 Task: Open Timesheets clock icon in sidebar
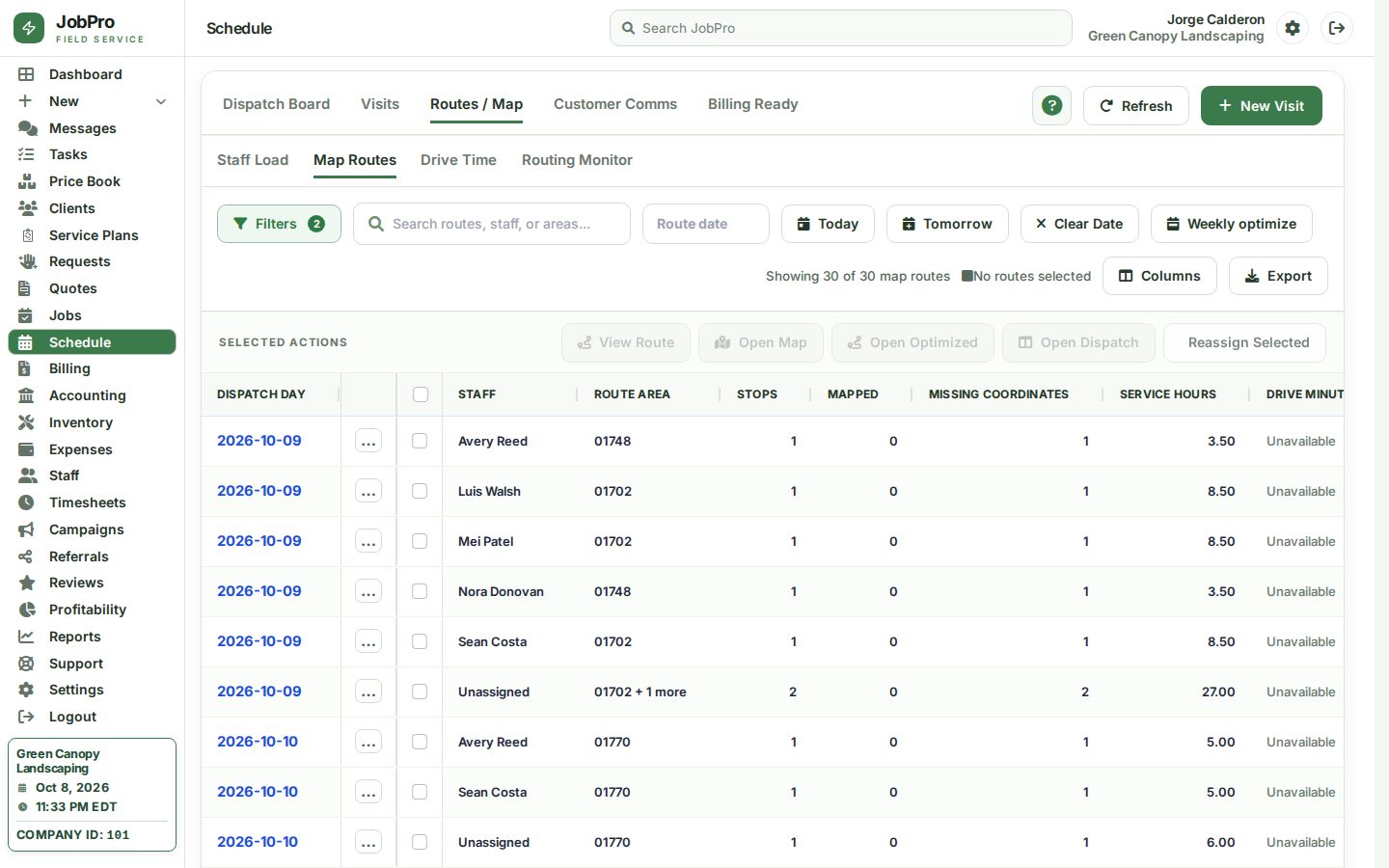pyautogui.click(x=27, y=502)
